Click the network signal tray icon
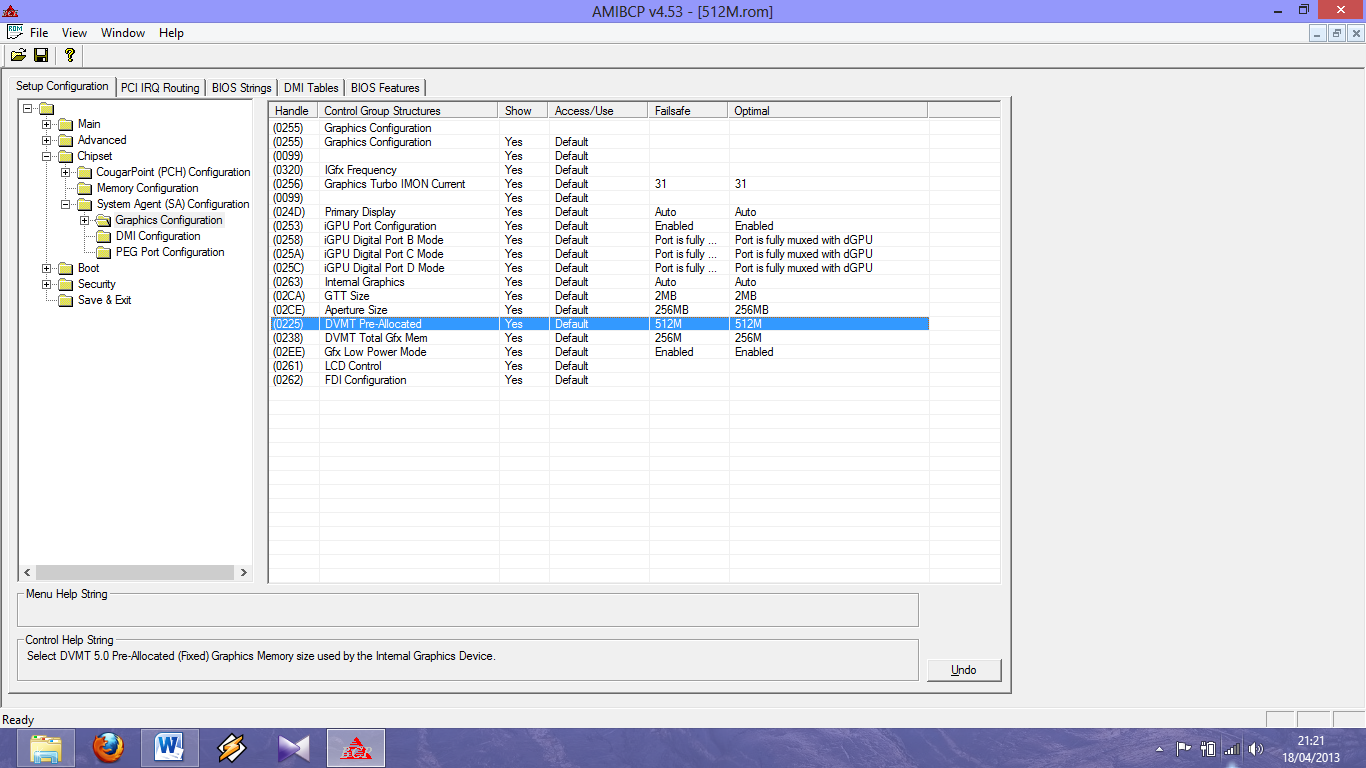Viewport: 1366px width, 768px height. pyautogui.click(x=1232, y=748)
